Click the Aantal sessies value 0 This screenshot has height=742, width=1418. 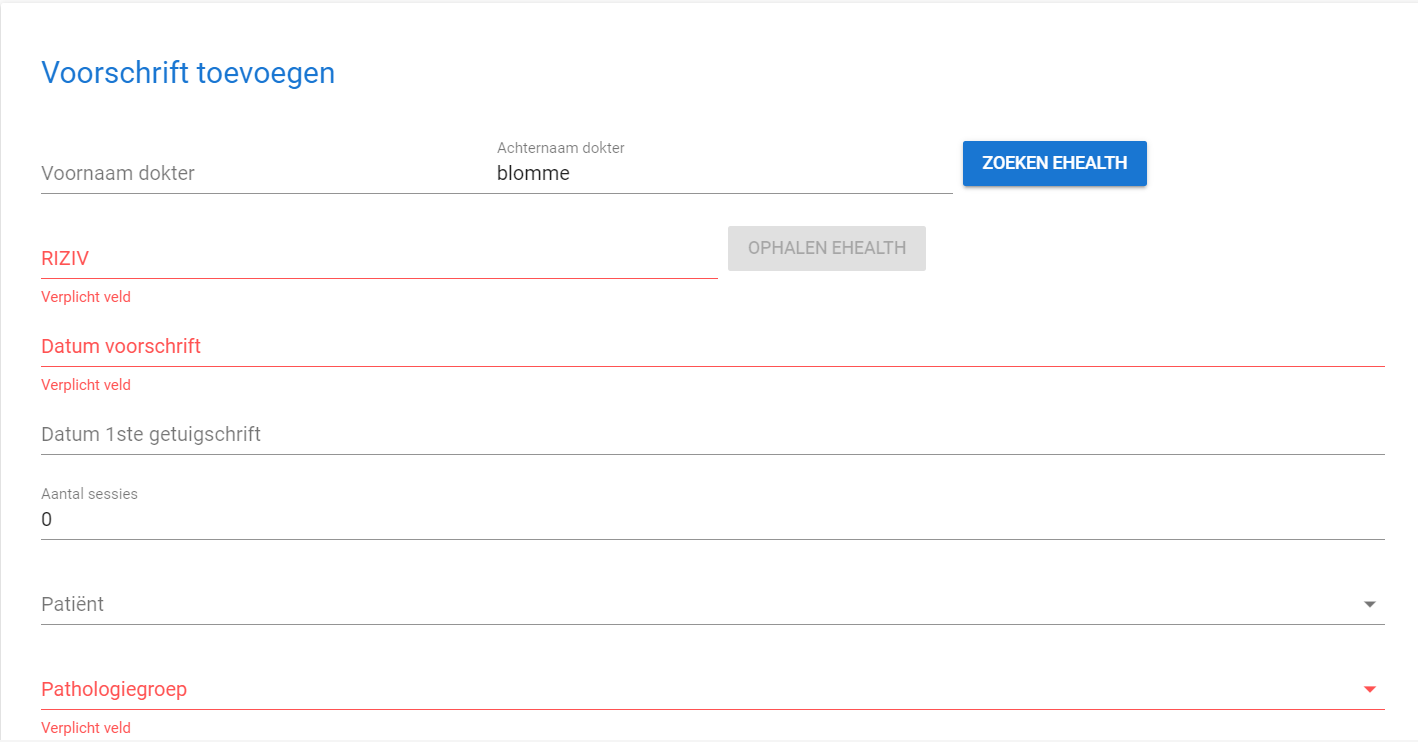click(x=47, y=520)
